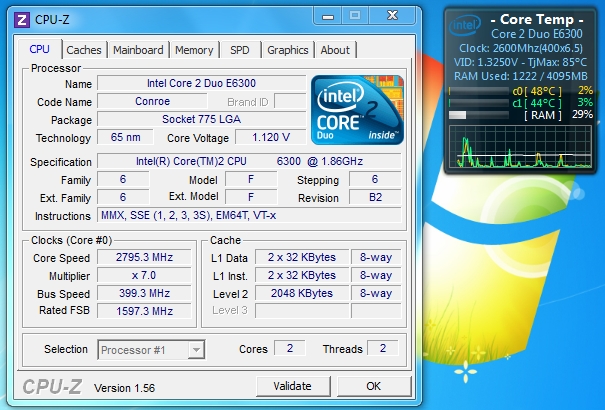Click the Clock: 2600Mhz line in Core Temp
Screen dimensions: 605x410
point(521,48)
